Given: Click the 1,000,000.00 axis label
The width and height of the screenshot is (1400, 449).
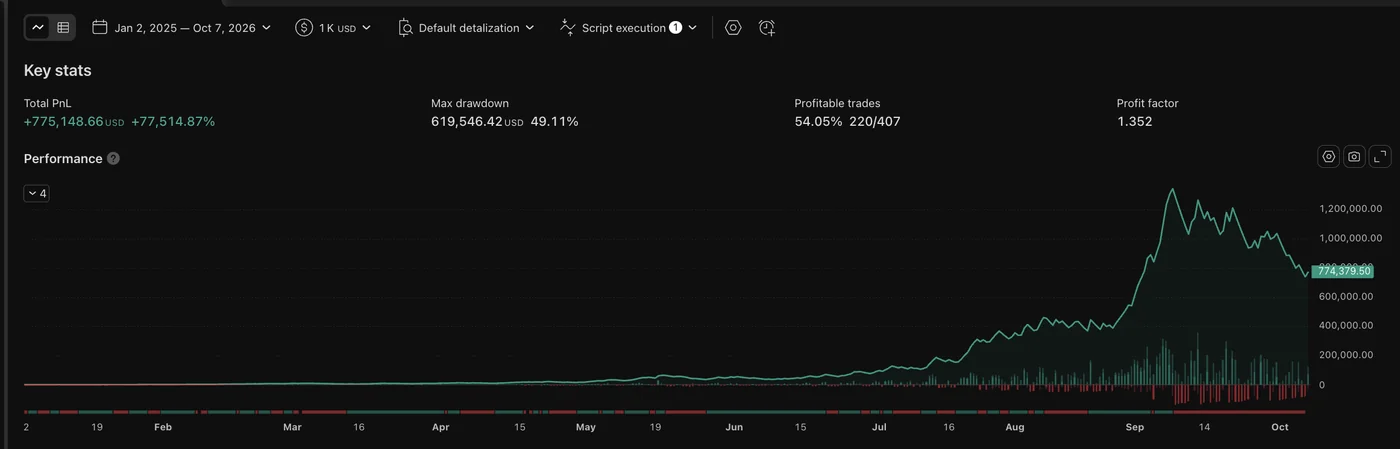Looking at the screenshot, I should (1351, 238).
